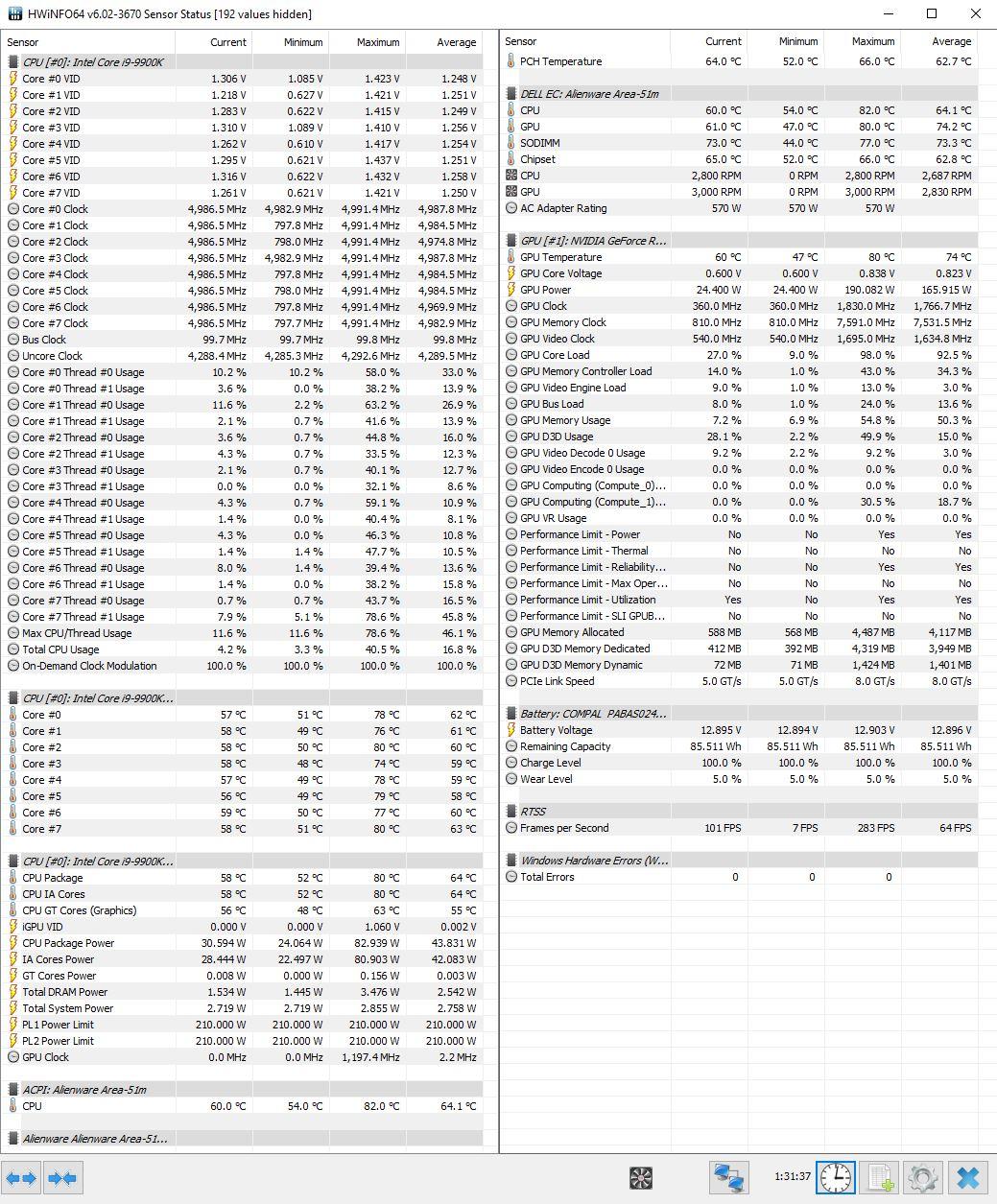This screenshot has height=1204, width=997.
Task: Click right pane Average column header
Action: point(952,41)
